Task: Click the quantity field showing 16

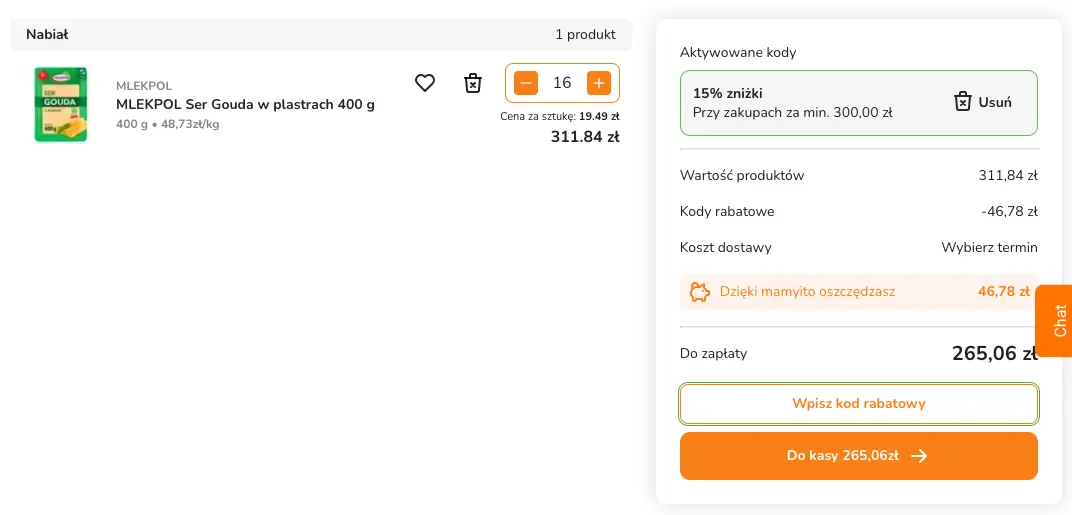Action: (562, 83)
